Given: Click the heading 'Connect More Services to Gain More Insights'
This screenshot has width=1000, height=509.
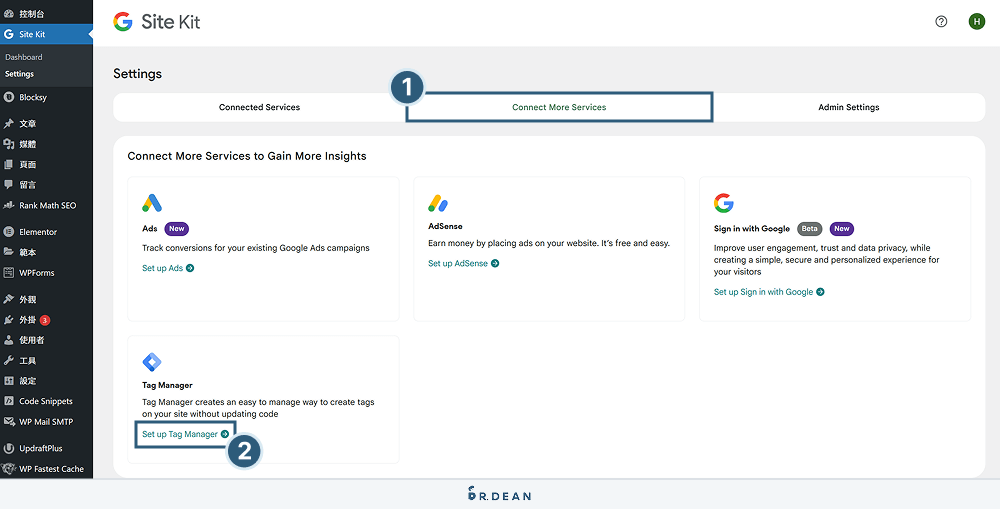Looking at the screenshot, I should [x=247, y=156].
